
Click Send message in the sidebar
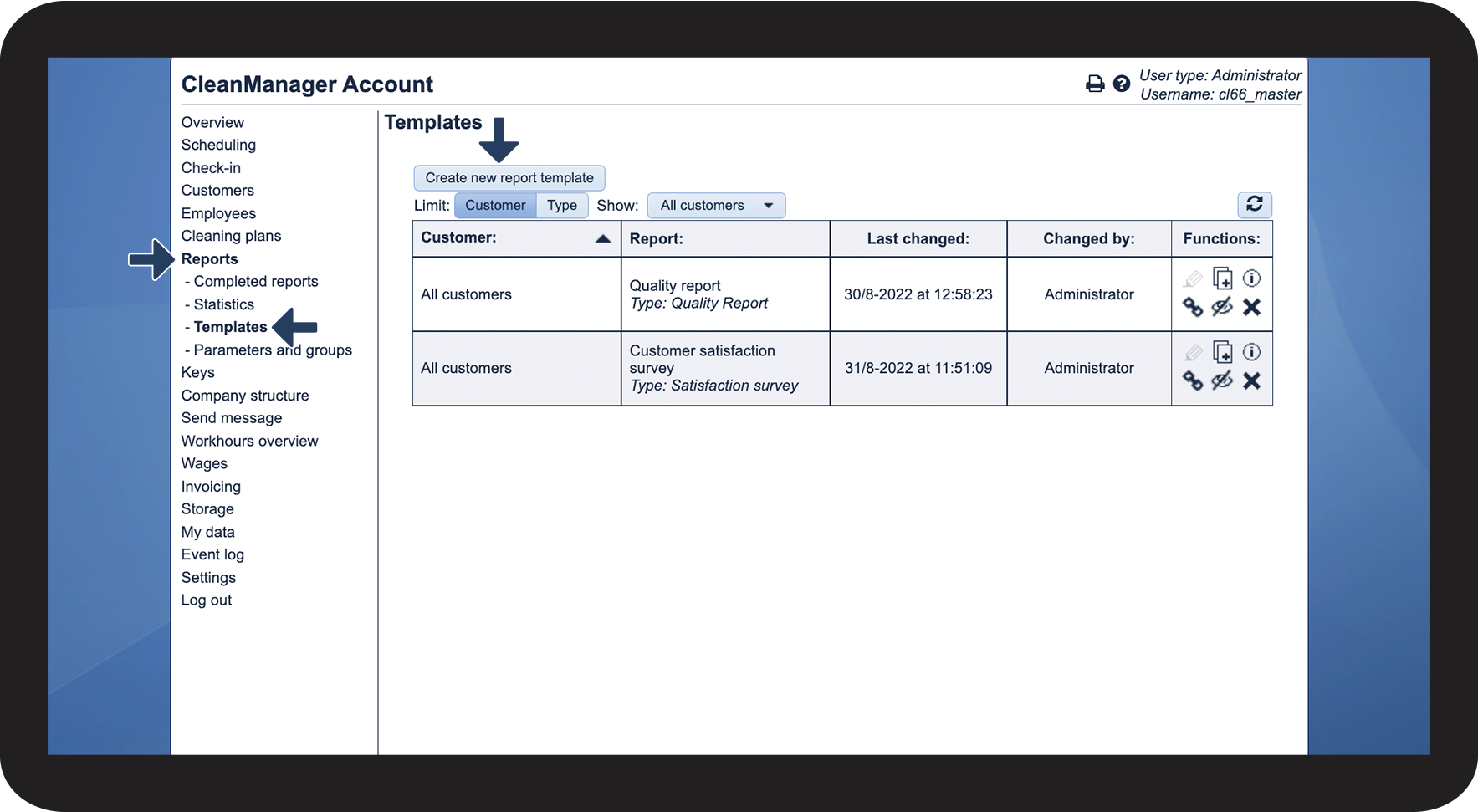click(232, 418)
